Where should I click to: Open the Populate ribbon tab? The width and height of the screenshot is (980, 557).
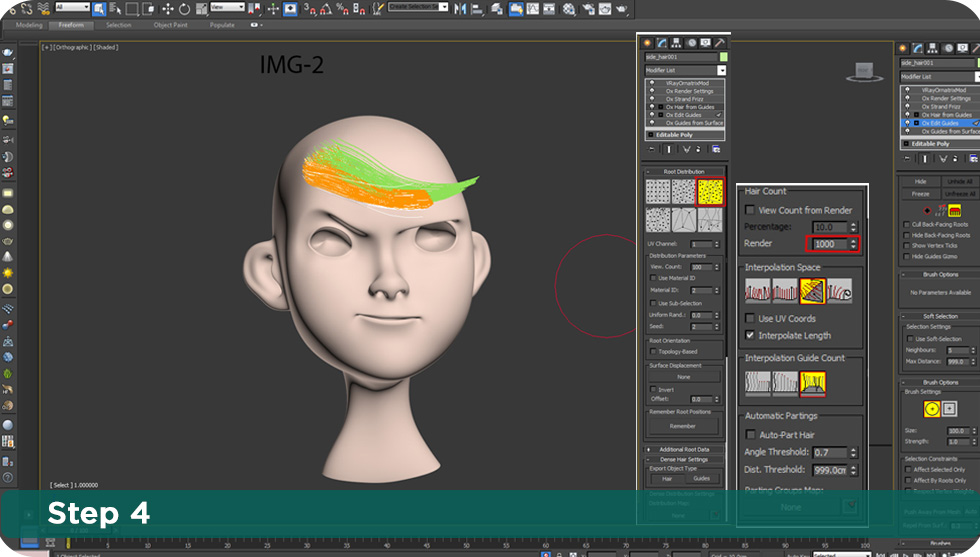coord(222,25)
